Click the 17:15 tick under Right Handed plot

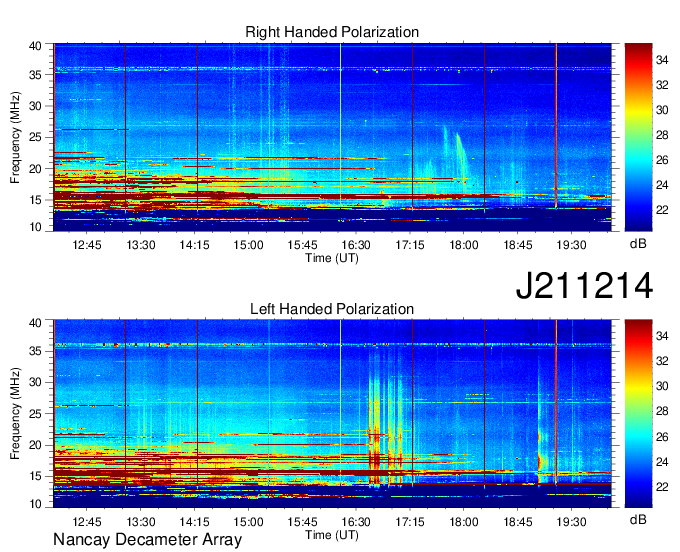tap(410, 245)
